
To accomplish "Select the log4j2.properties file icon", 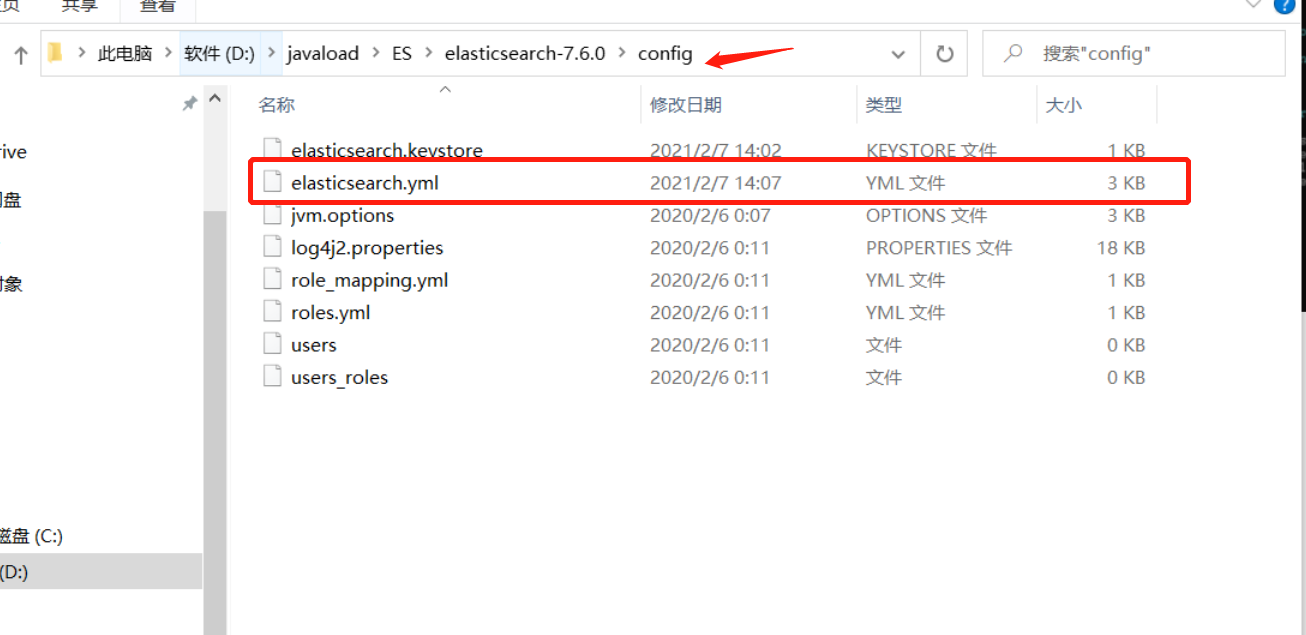I will 272,247.
